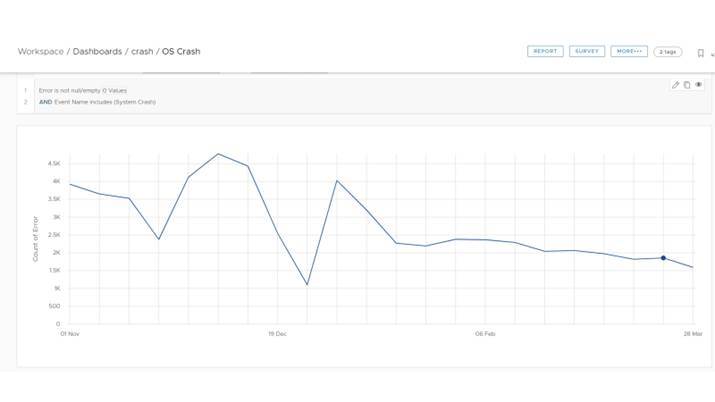Click the 06 Feb x-axis label

[x=485, y=335]
